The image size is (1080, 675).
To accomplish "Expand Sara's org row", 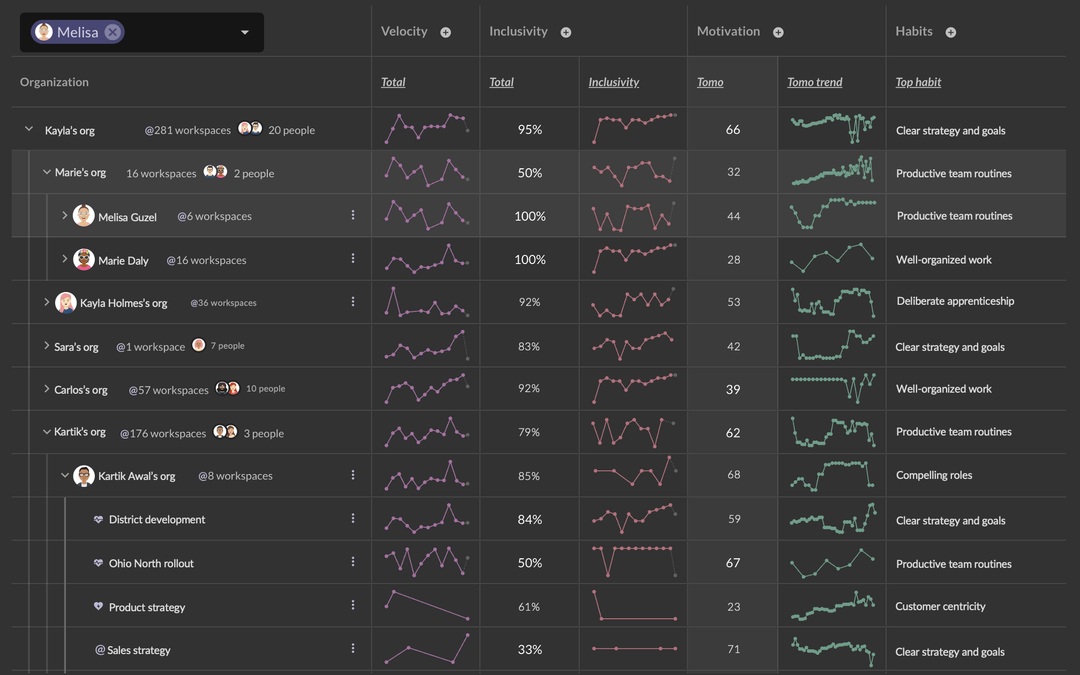I will point(46,346).
